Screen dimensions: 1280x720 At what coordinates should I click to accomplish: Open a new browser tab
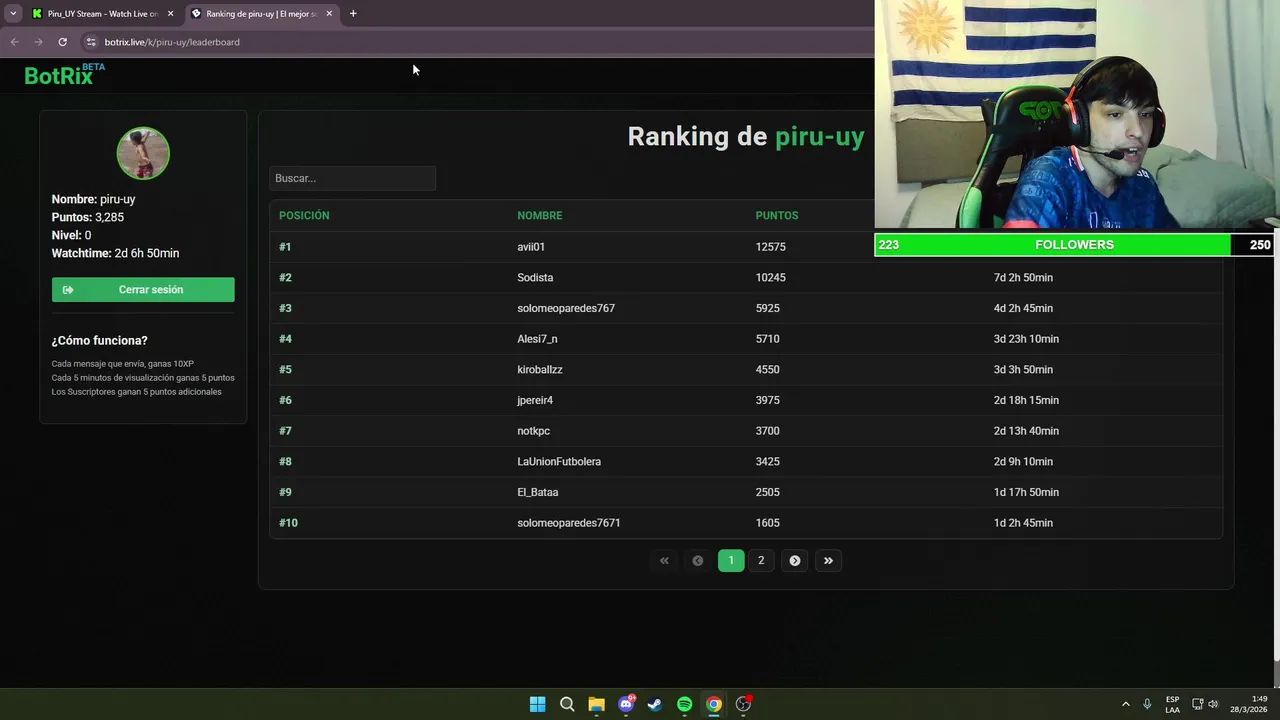353,14
